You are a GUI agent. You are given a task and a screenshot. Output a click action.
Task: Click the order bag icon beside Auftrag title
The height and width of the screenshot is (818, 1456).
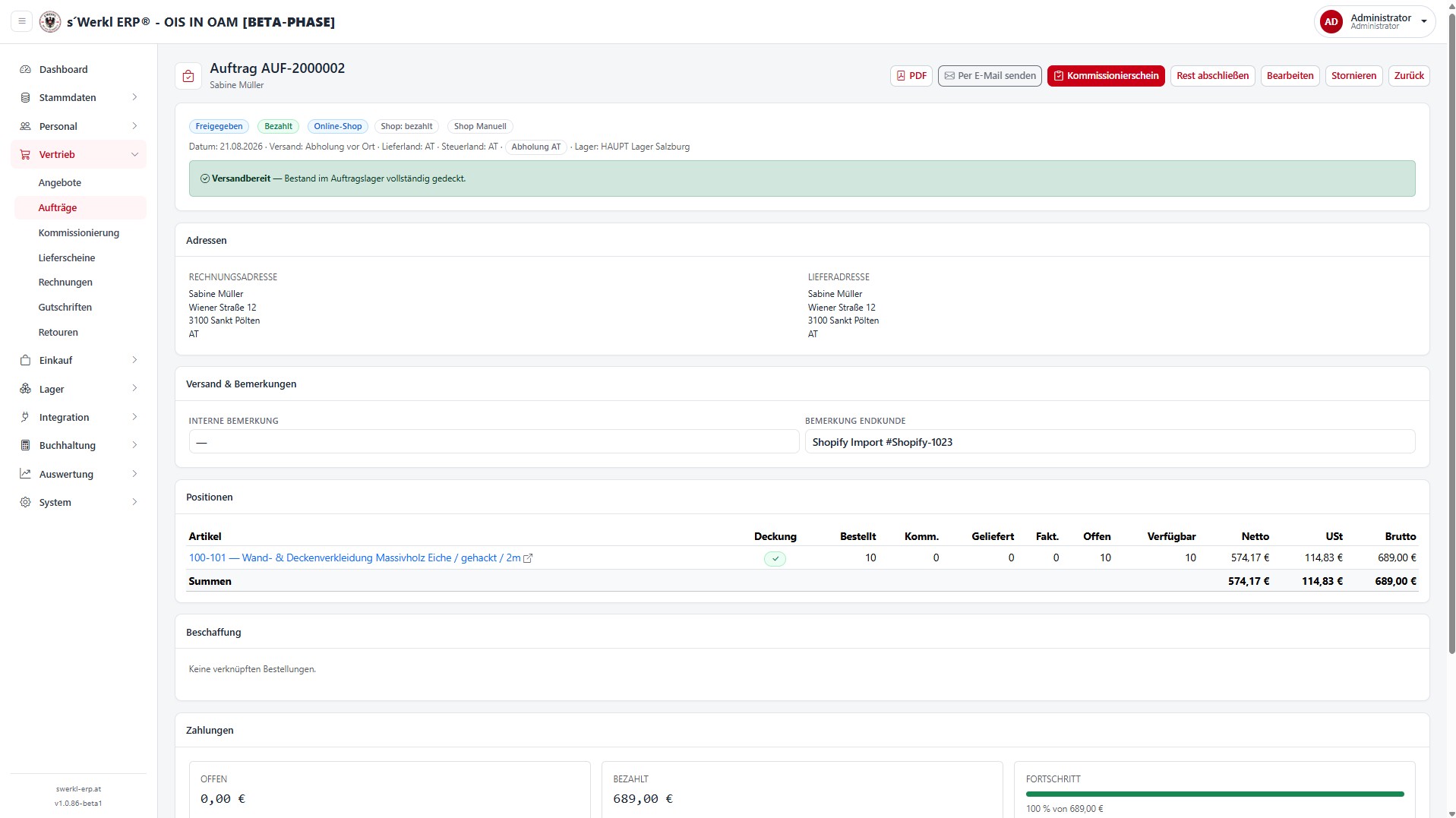(188, 76)
